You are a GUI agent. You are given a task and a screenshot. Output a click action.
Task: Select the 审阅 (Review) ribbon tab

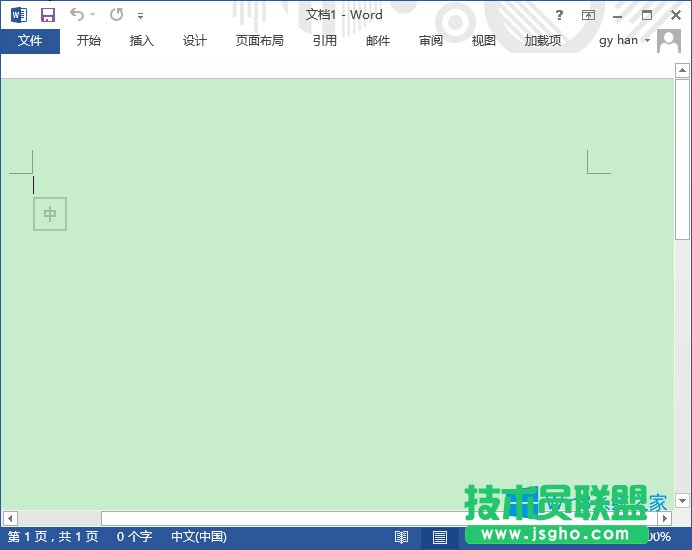click(x=431, y=41)
